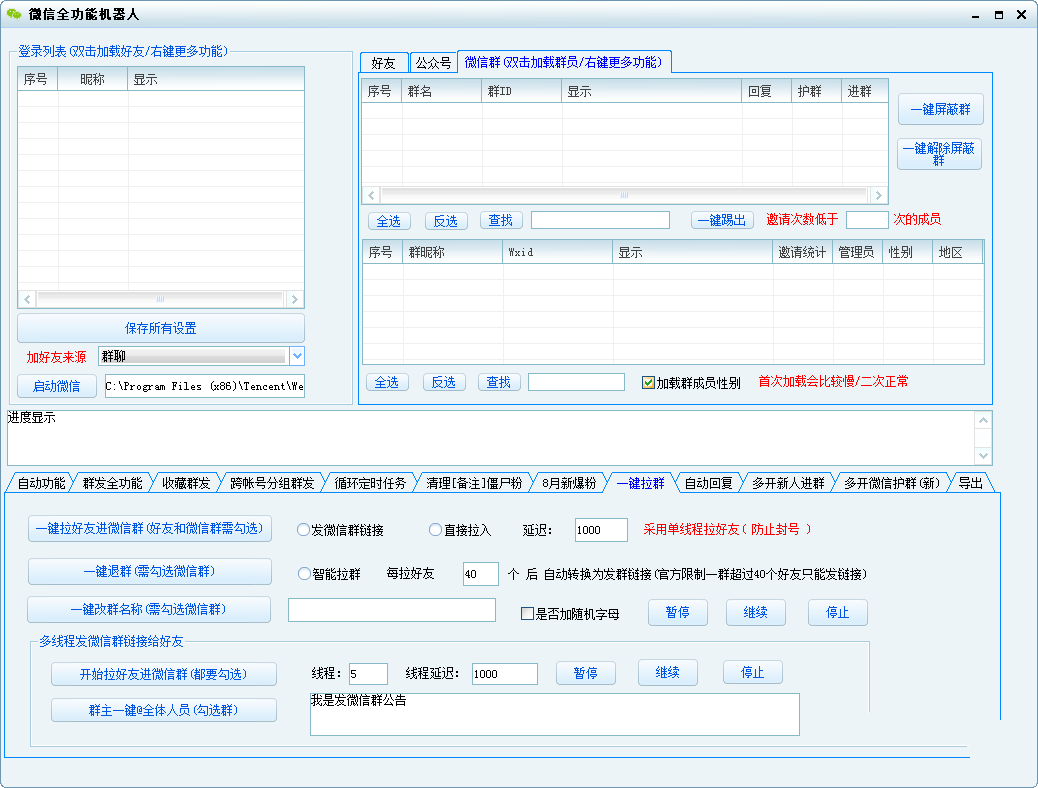Click the horizontal scrollbar under 群名 table
The width and height of the screenshot is (1038, 788).
pyautogui.click(x=624, y=195)
